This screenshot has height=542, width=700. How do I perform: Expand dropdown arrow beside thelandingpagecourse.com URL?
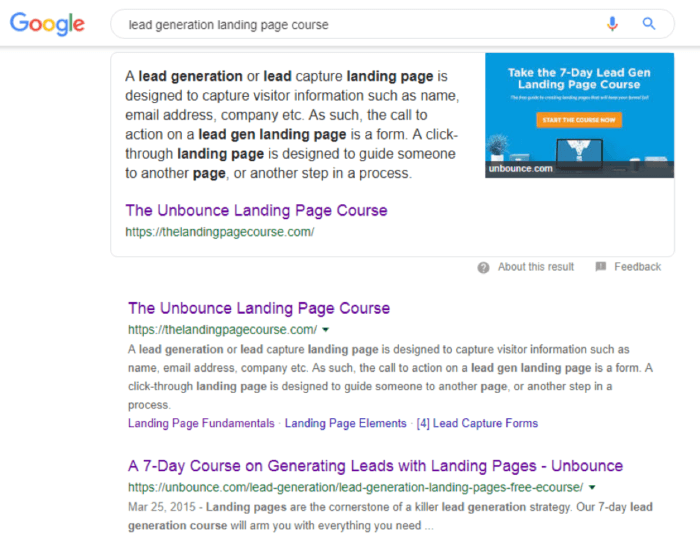[327, 330]
